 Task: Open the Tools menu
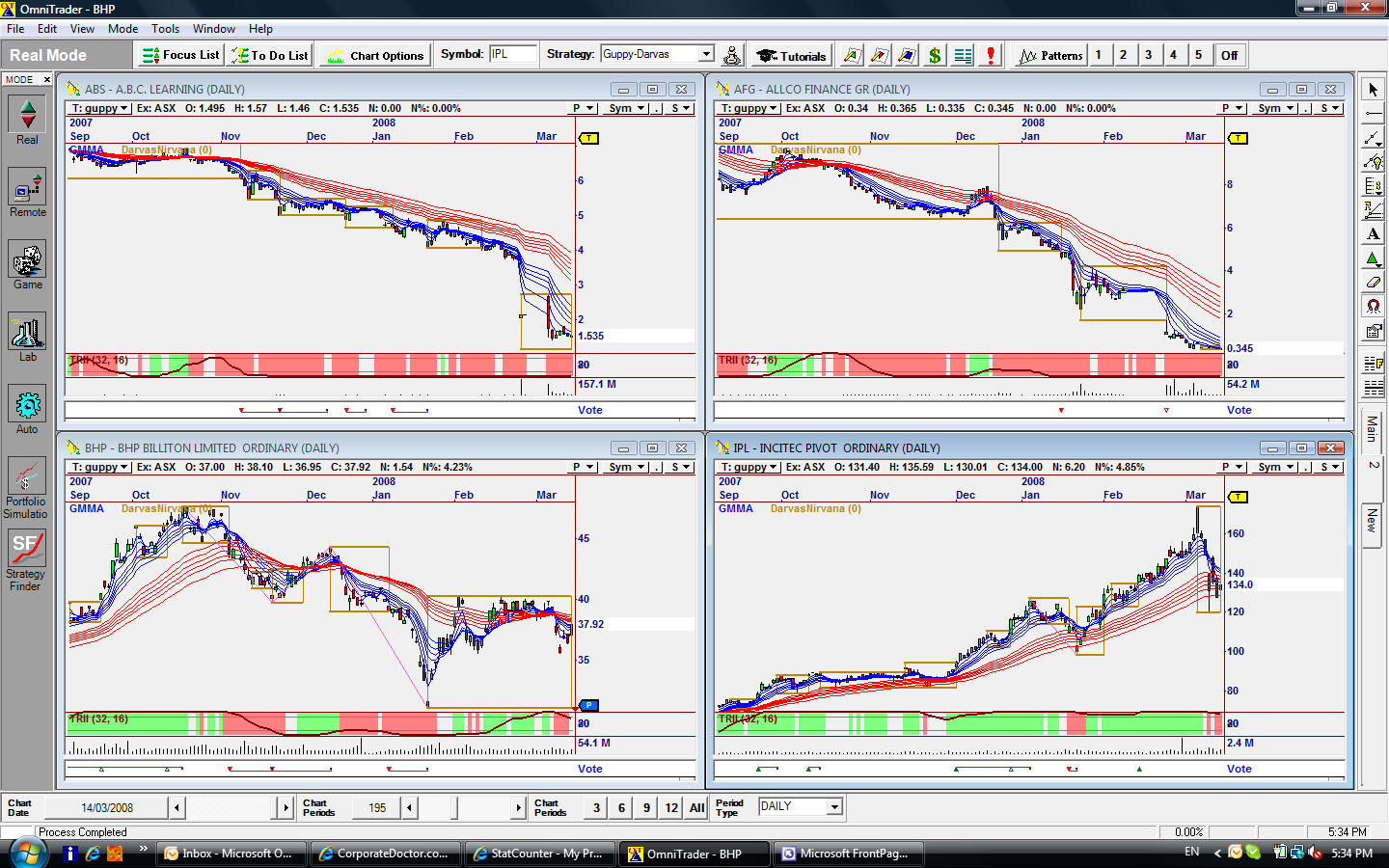click(x=165, y=29)
